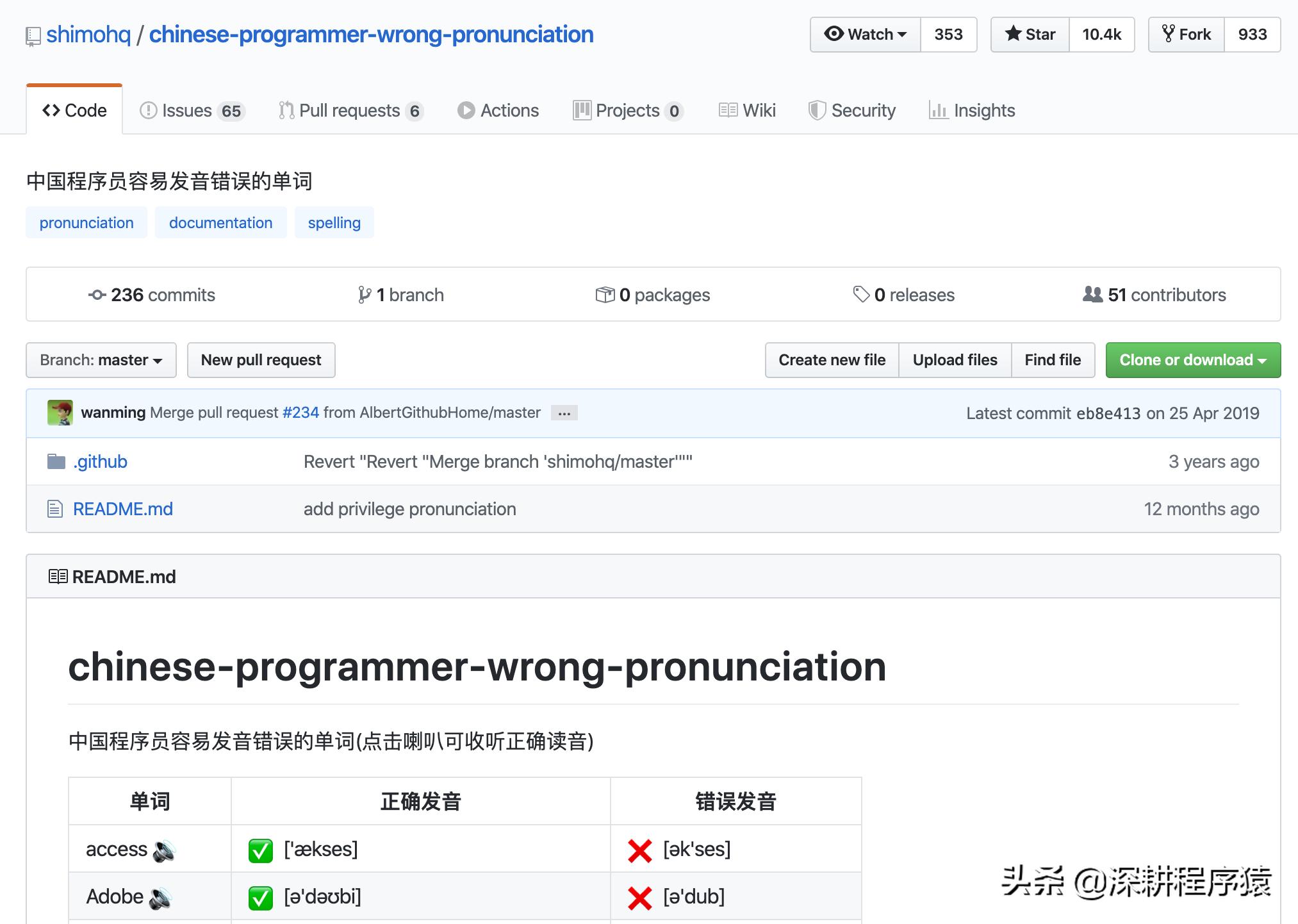Switch to the Pull requests tab
Image resolution: width=1298 pixels, height=924 pixels.
pos(350,110)
